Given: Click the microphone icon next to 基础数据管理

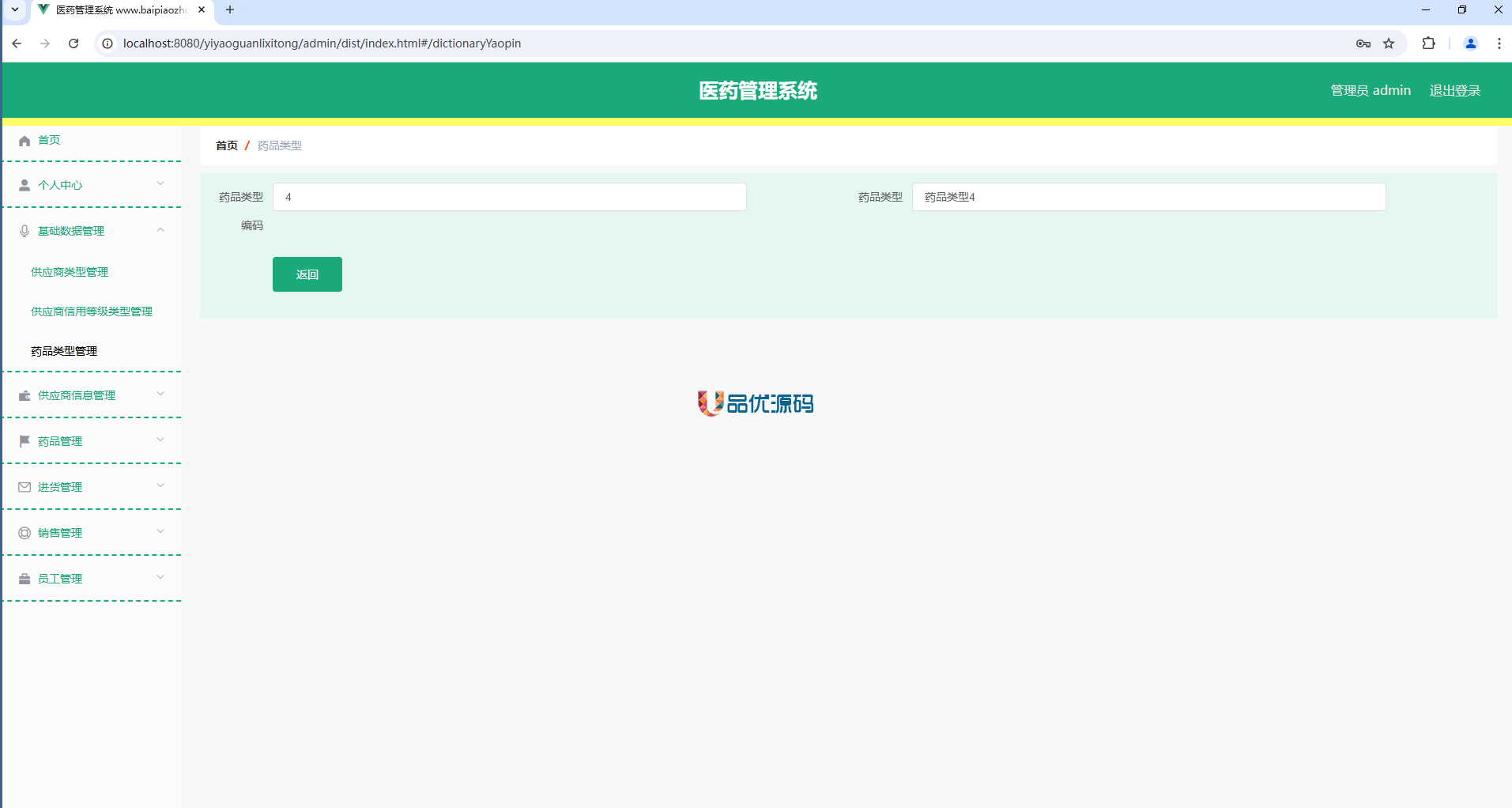Looking at the screenshot, I should pos(25,231).
